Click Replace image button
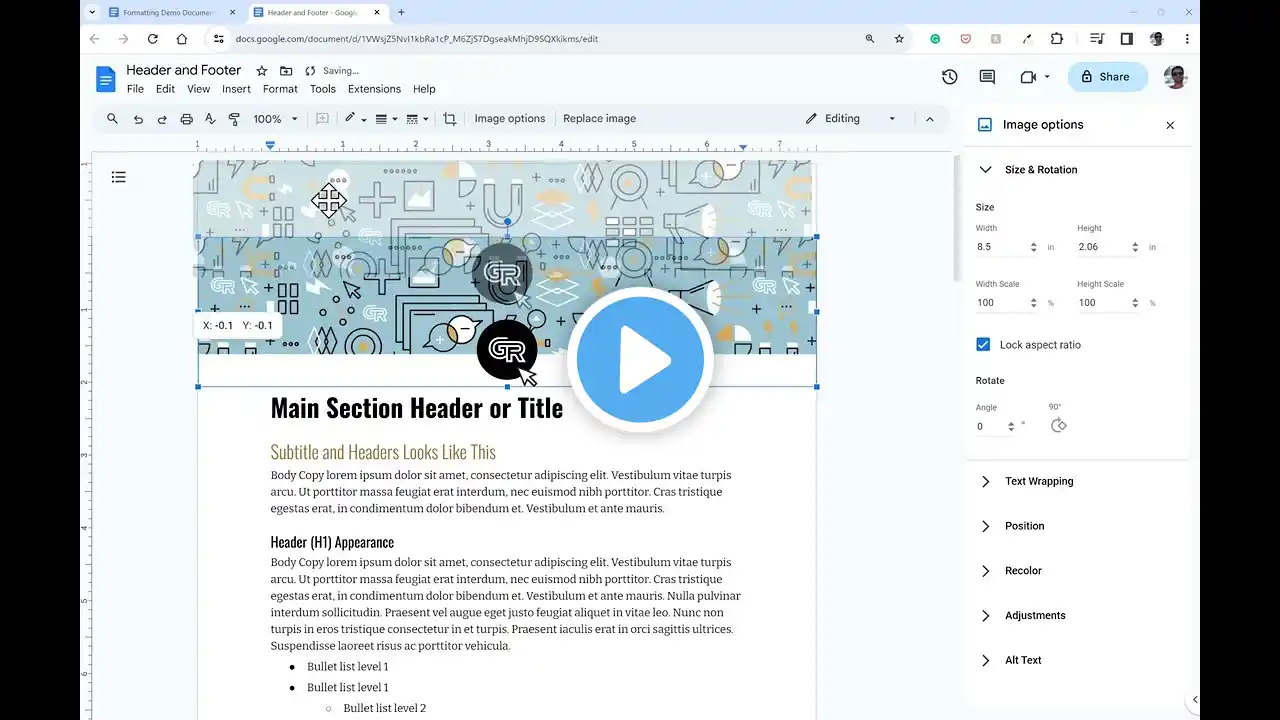 tap(599, 118)
